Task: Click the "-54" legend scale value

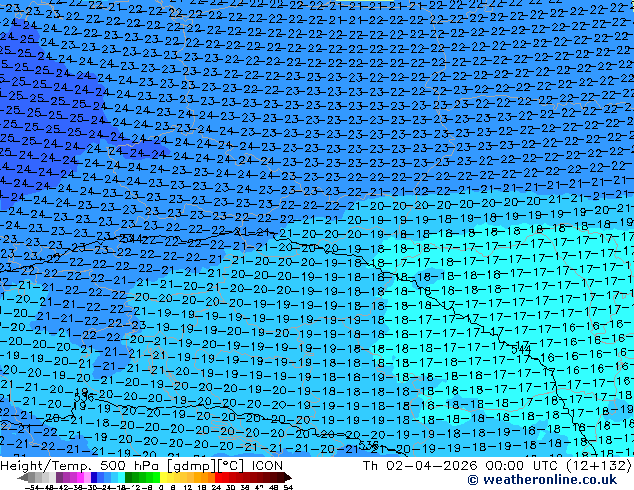Action: tap(32, 487)
